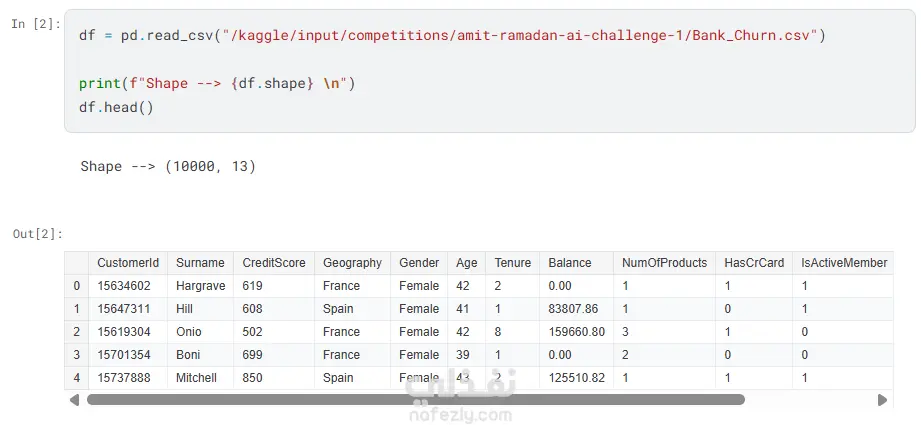
Task: Click the Tenure column header
Action: pyautogui.click(x=513, y=263)
